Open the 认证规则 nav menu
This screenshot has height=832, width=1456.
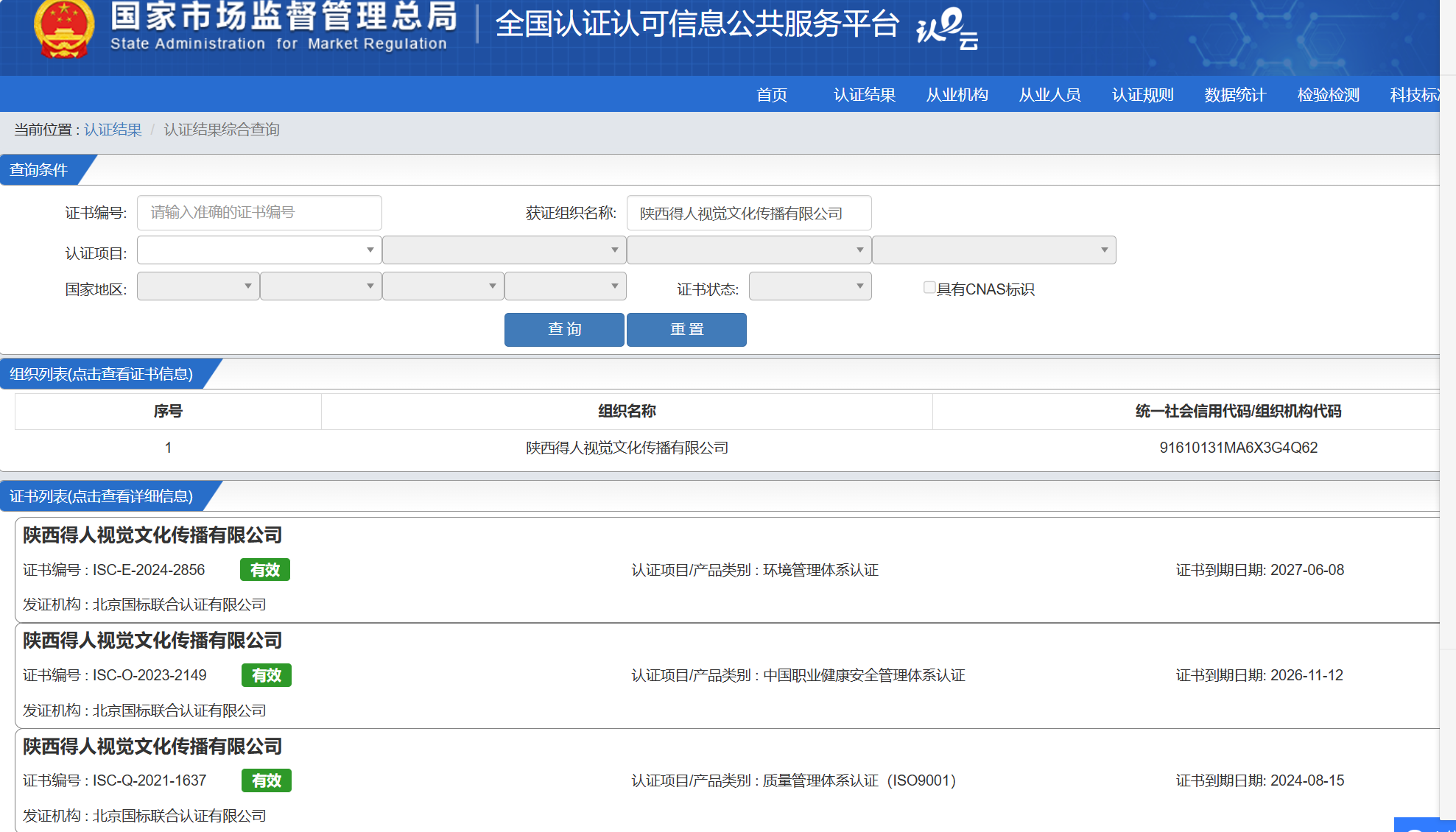click(1143, 95)
